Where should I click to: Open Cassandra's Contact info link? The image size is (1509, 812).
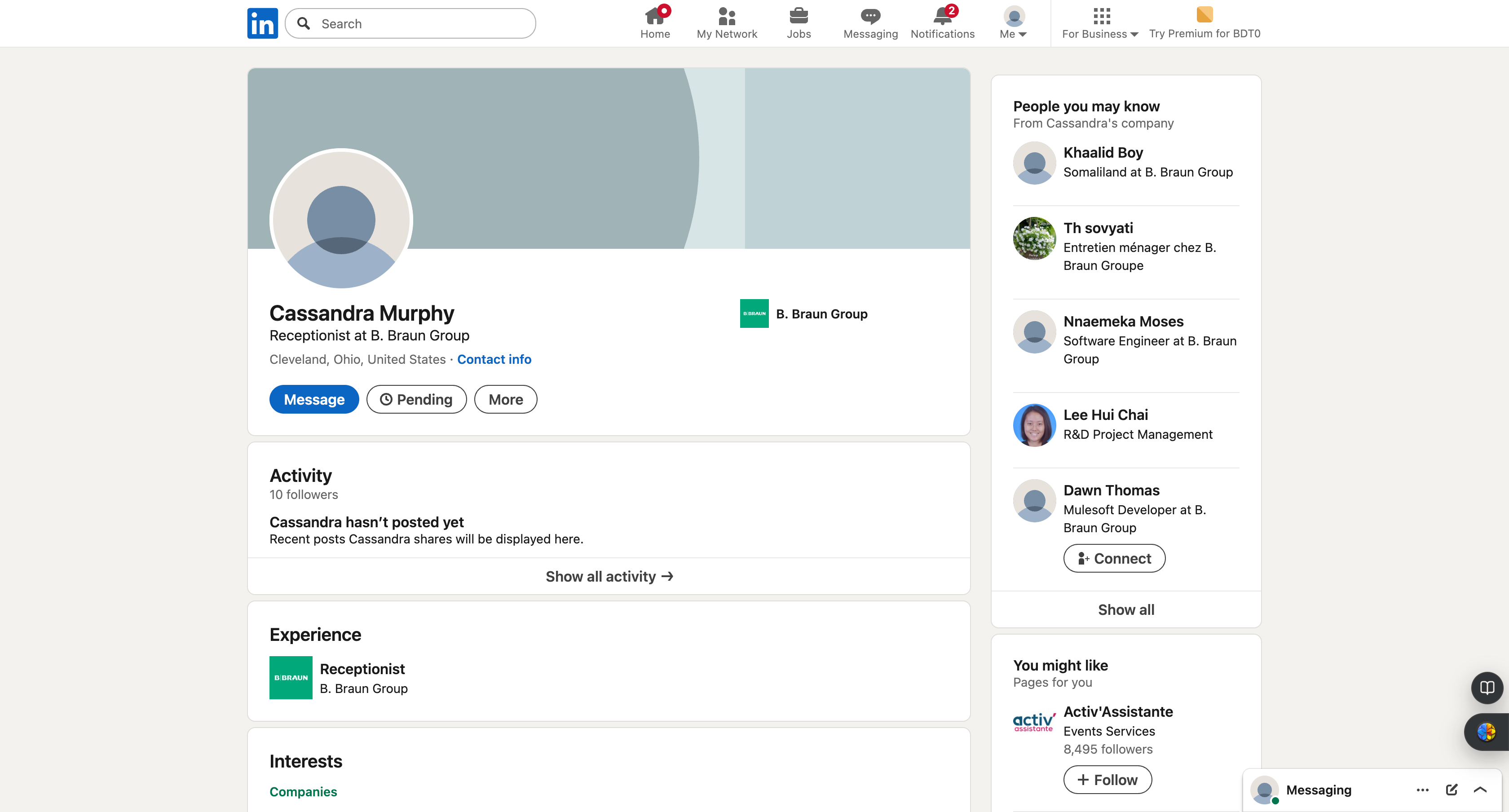coord(494,359)
